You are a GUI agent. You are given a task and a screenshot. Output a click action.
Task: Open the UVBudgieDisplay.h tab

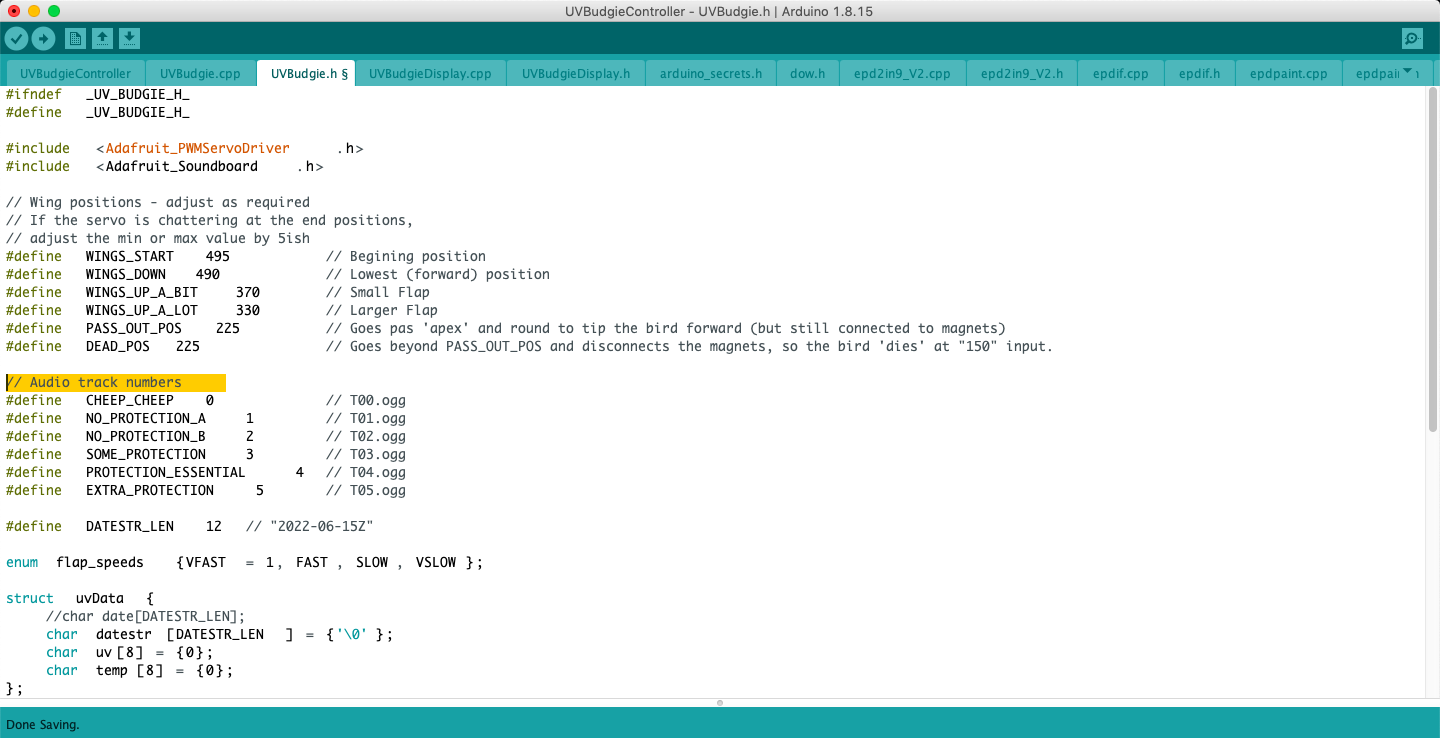(576, 74)
